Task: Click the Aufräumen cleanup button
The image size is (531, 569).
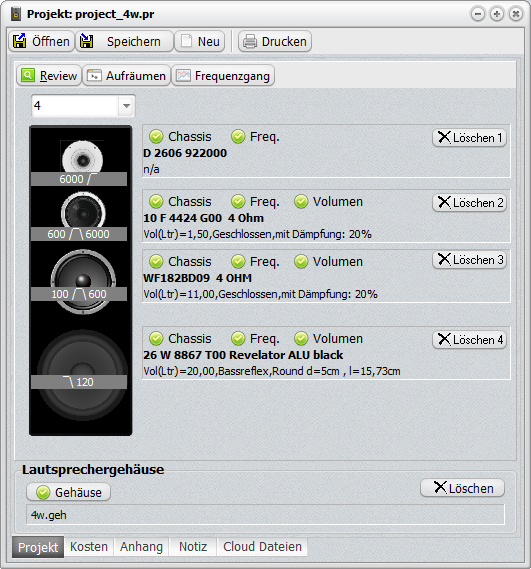Action: point(127,75)
